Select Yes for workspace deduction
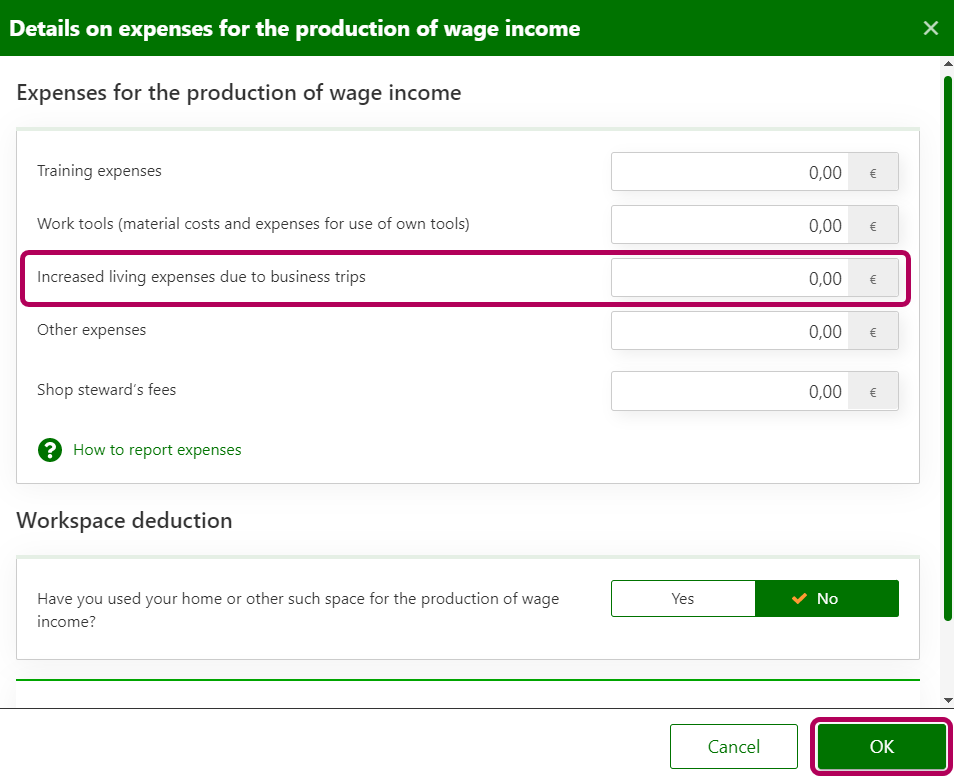954x778 pixels. tap(683, 599)
